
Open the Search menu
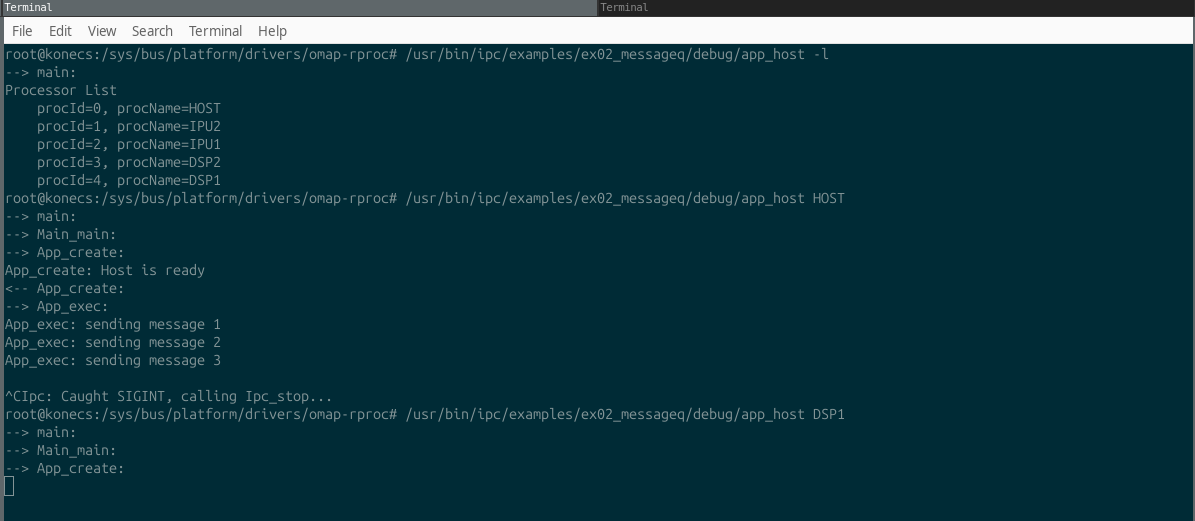(152, 31)
